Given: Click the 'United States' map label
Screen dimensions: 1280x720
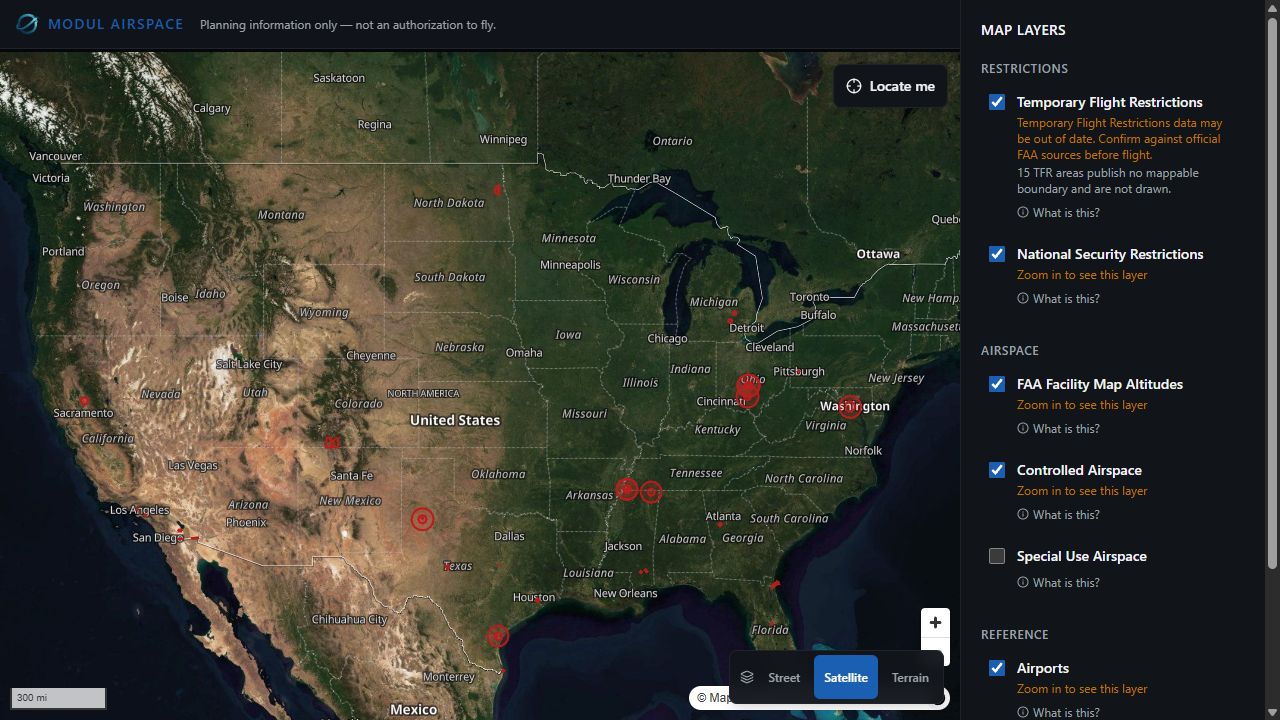Looking at the screenshot, I should coord(455,420).
